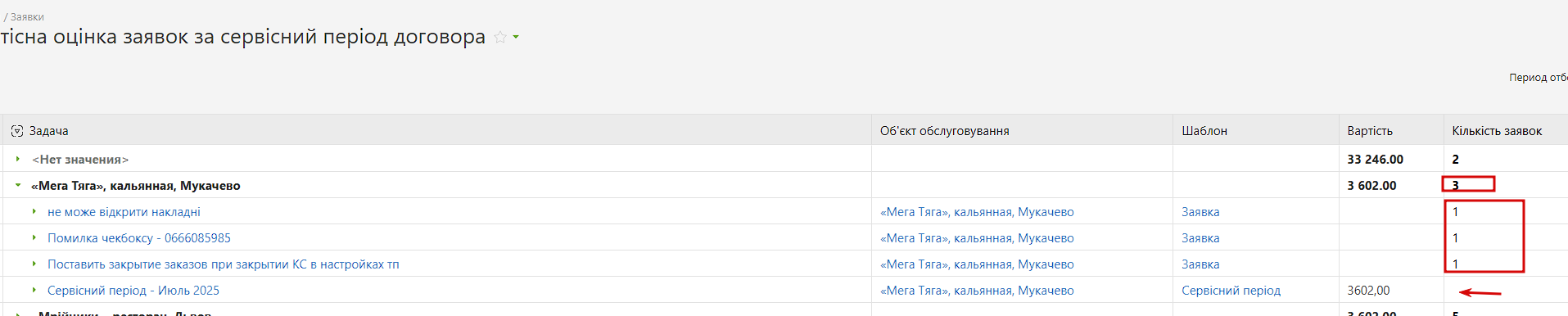Open the green dropdown arrow beside title

click(x=516, y=38)
